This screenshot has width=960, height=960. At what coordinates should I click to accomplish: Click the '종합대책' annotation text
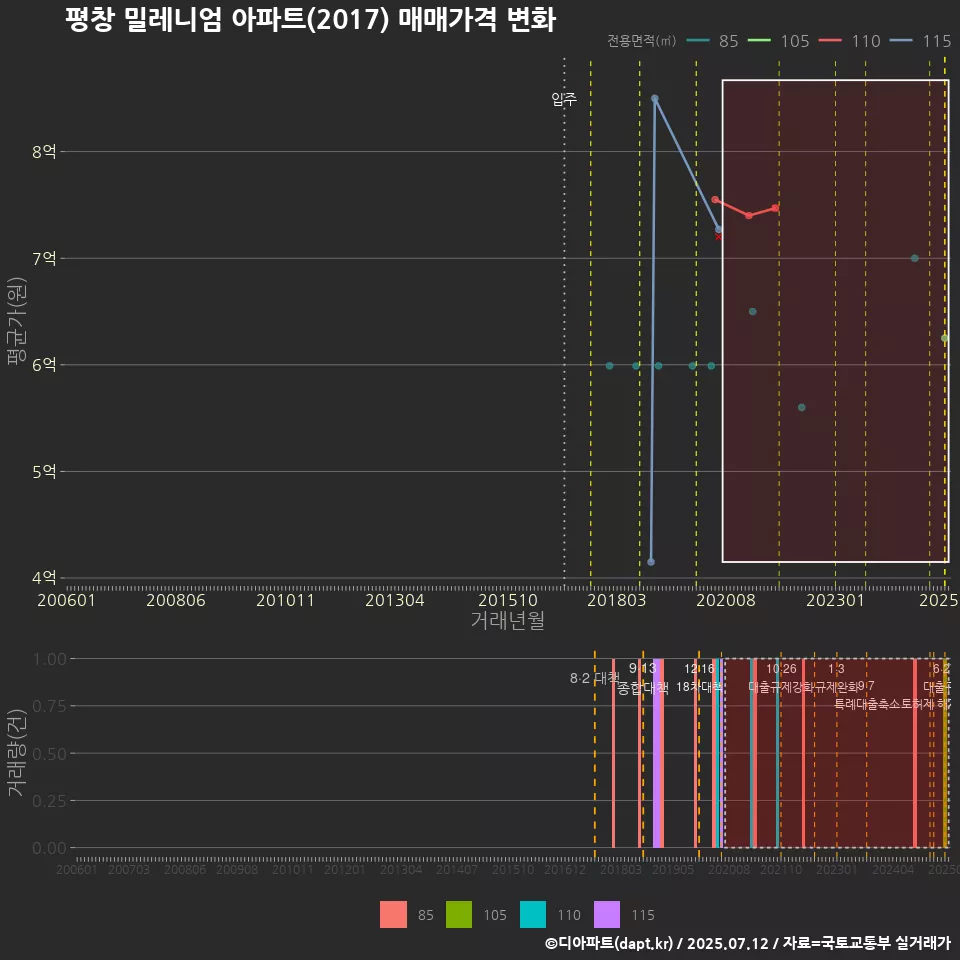642,688
